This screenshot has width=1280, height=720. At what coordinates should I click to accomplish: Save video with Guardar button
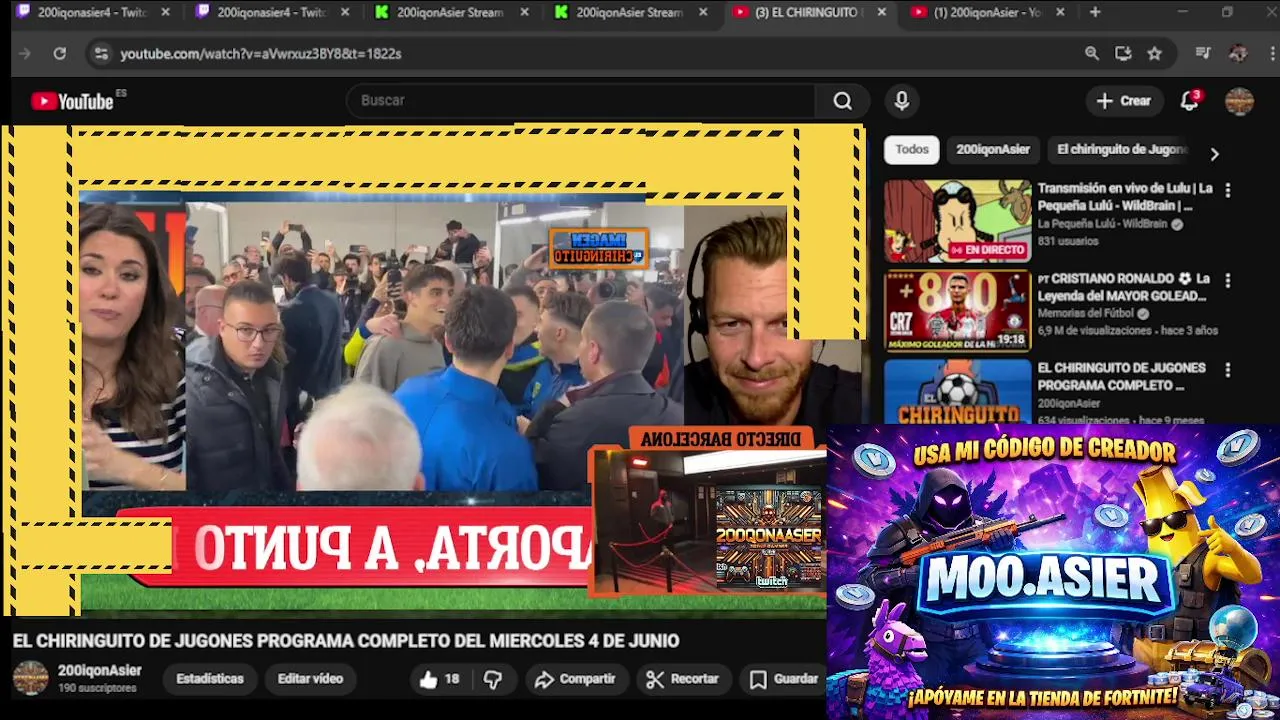[785, 679]
